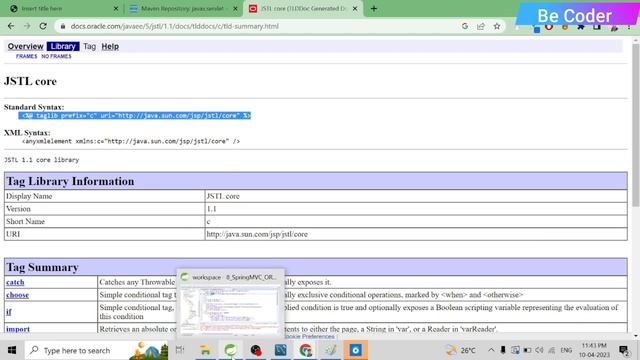Go forward in the browser history
640x360 pixels.
pos(27,26)
